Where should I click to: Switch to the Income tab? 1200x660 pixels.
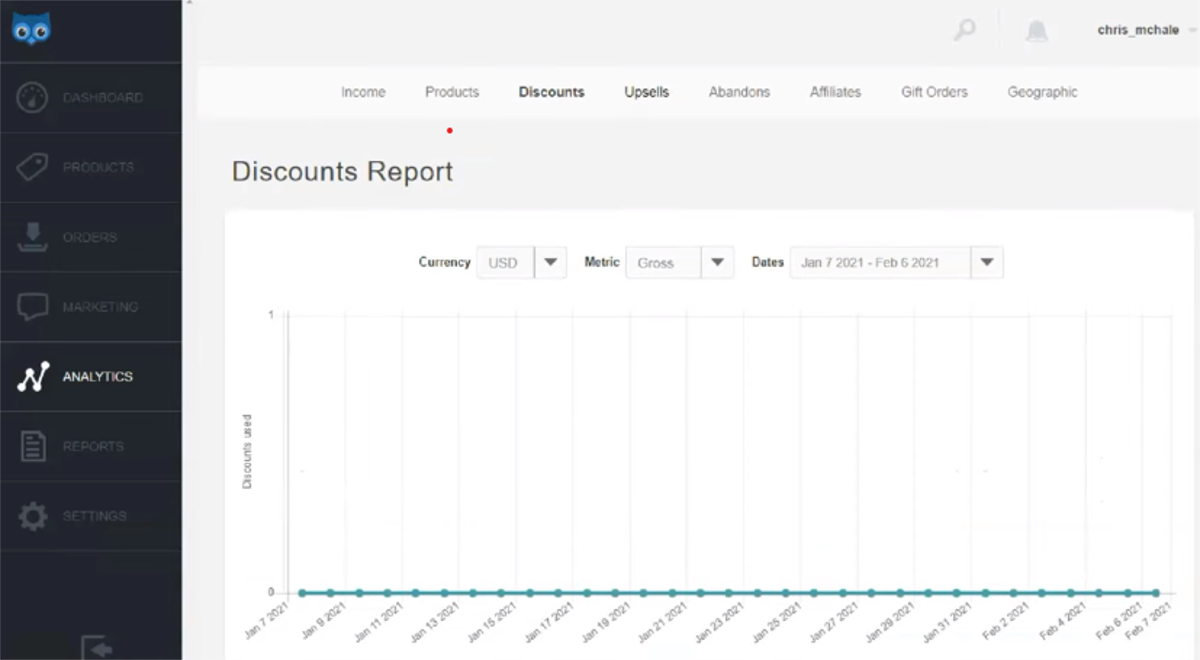(363, 92)
